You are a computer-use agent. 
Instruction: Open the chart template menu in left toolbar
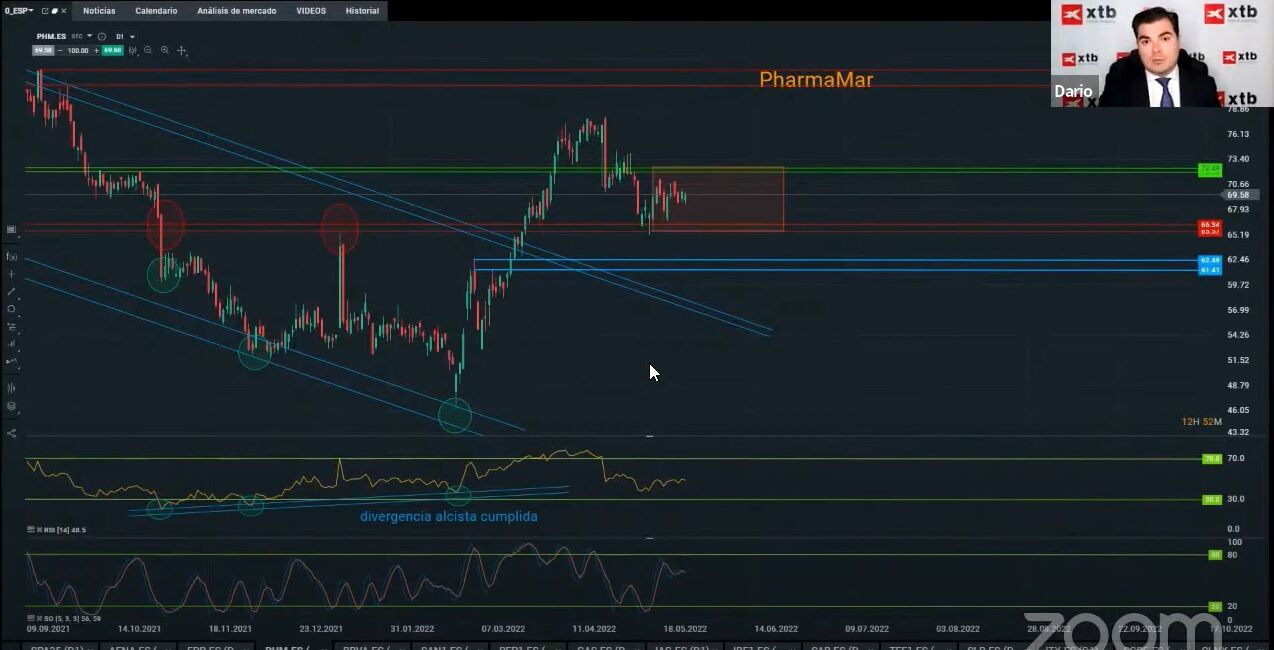point(12,229)
